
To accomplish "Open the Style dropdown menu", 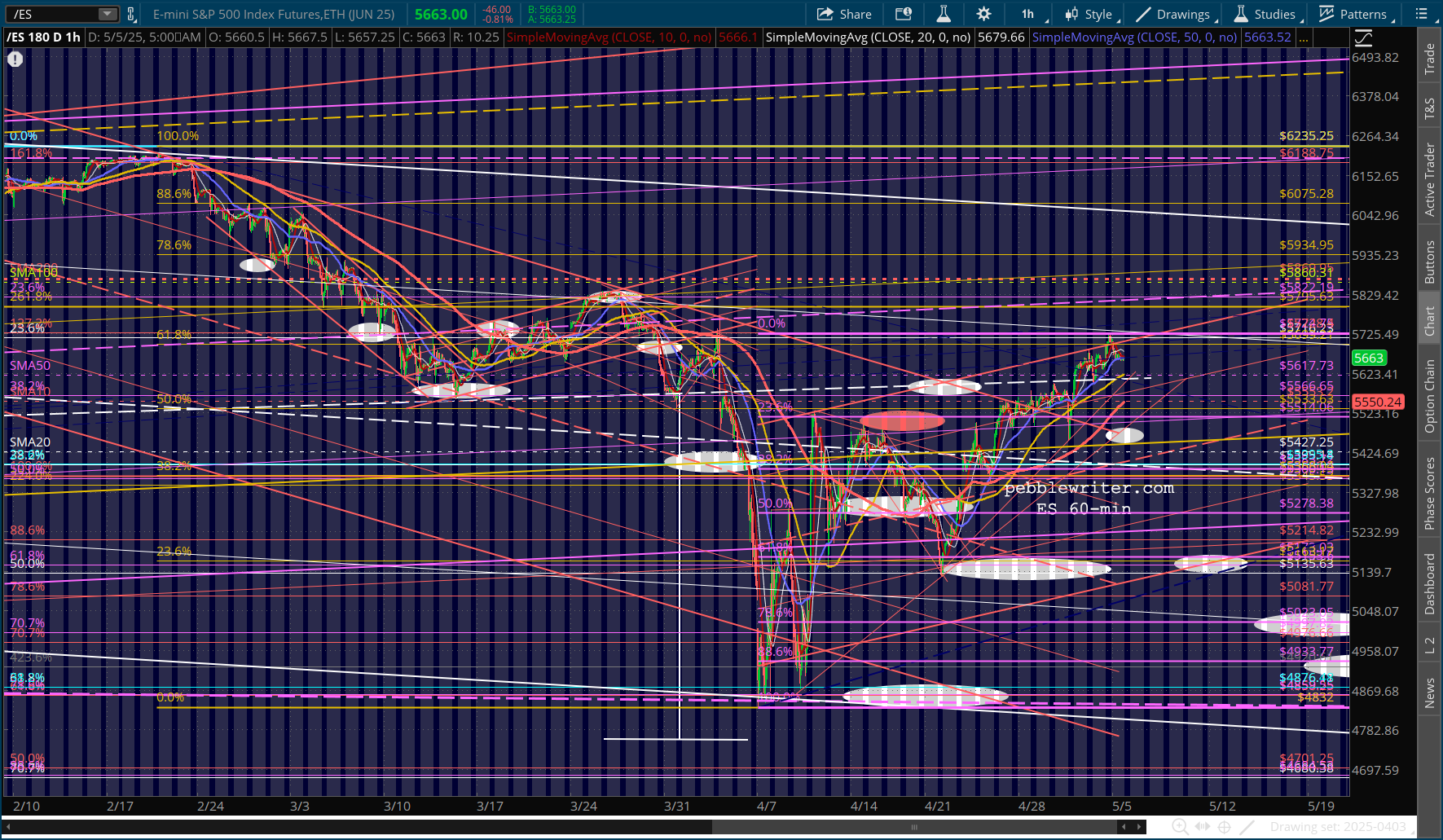I will tap(1091, 14).
